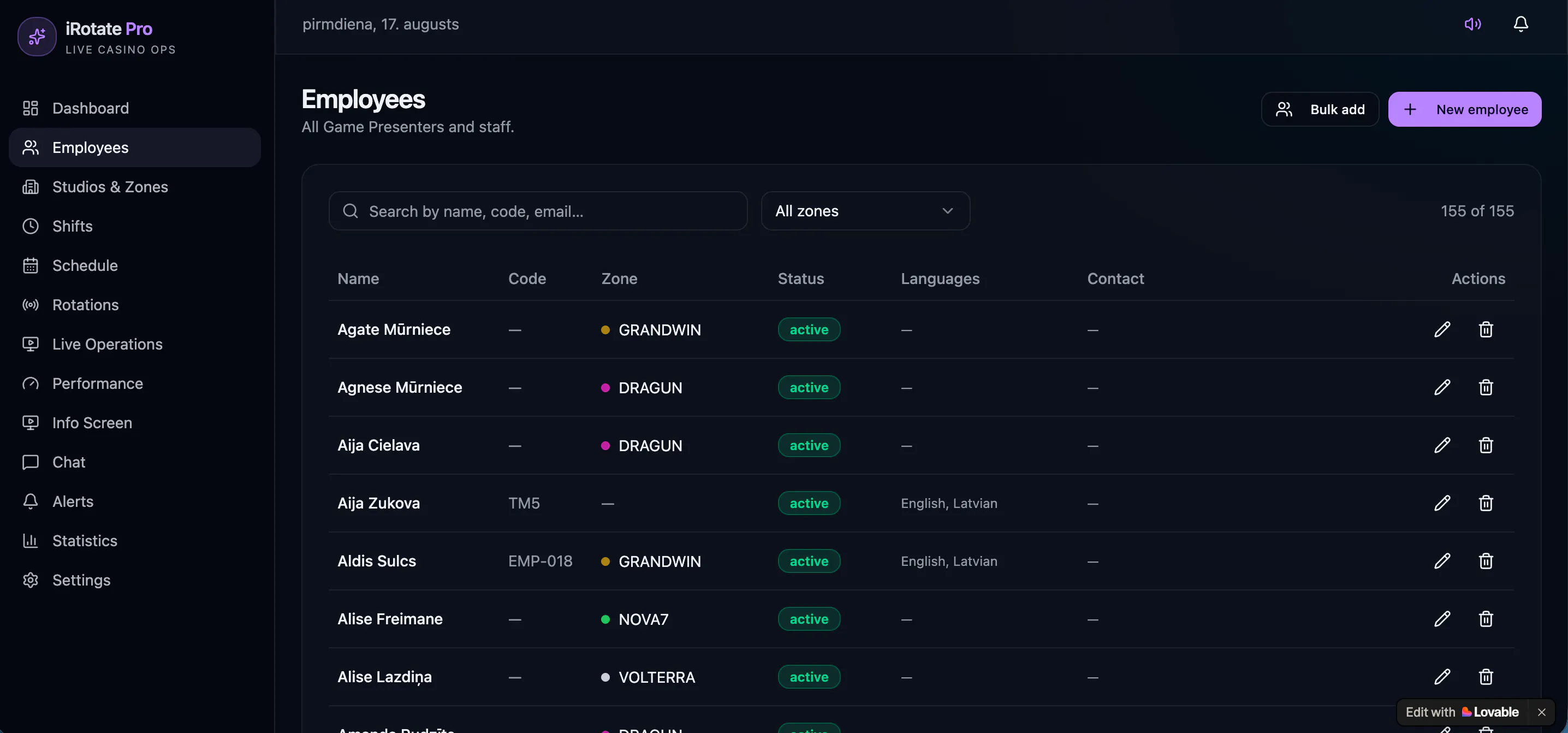Edit Agate Mūrniece with pencil icon
The height and width of the screenshot is (733, 1568).
(1442, 329)
